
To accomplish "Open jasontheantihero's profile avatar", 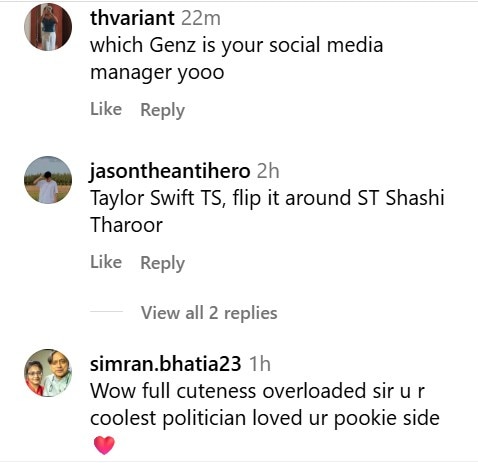I will 48,180.
